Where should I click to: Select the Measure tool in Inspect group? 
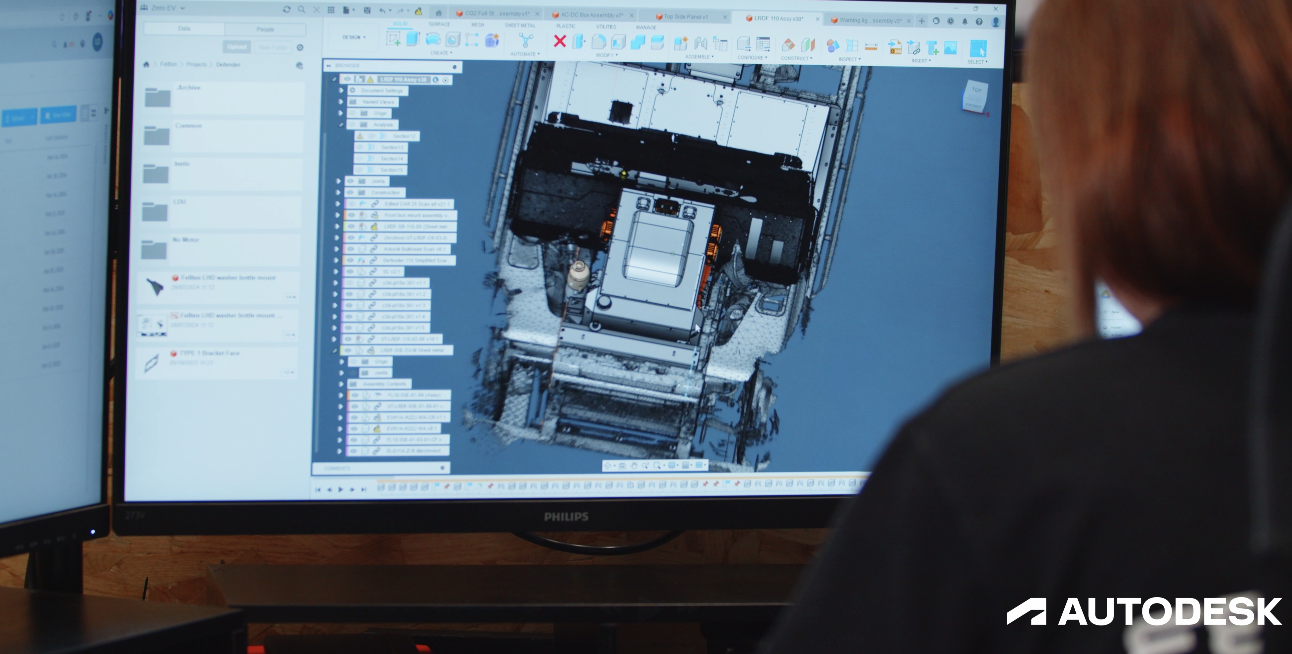[871, 46]
